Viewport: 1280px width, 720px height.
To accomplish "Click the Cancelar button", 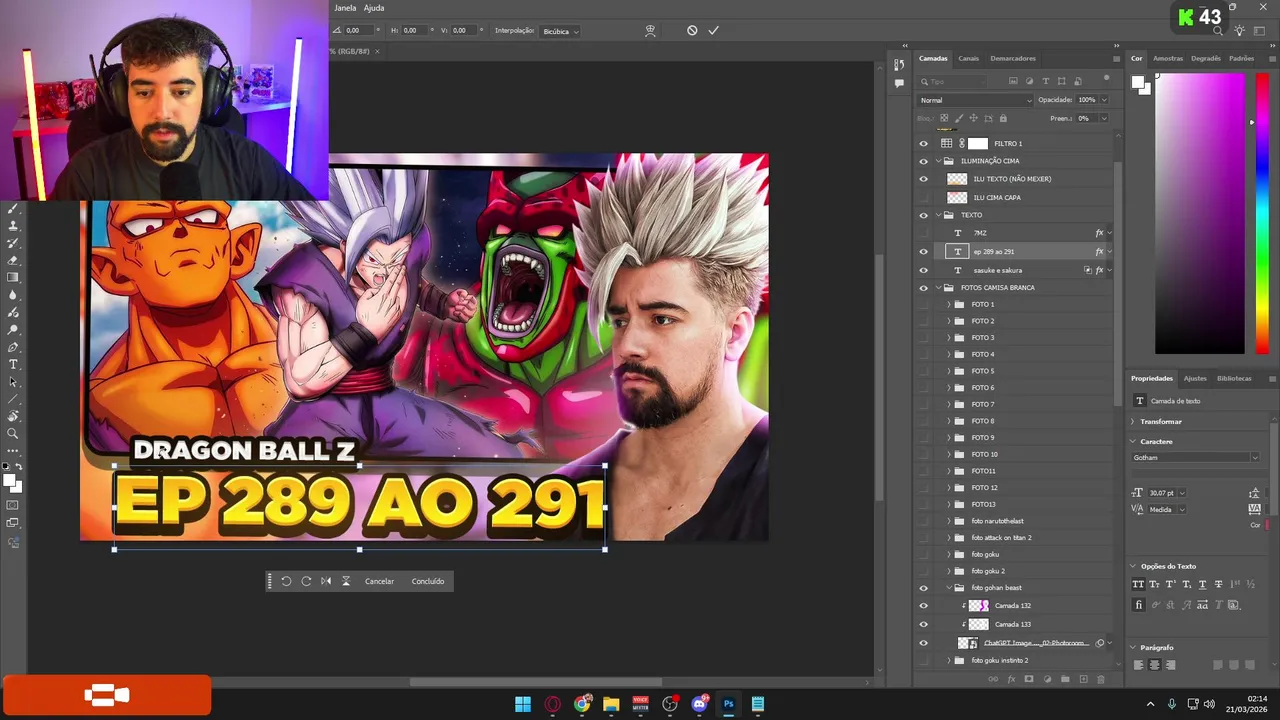I will tap(379, 581).
